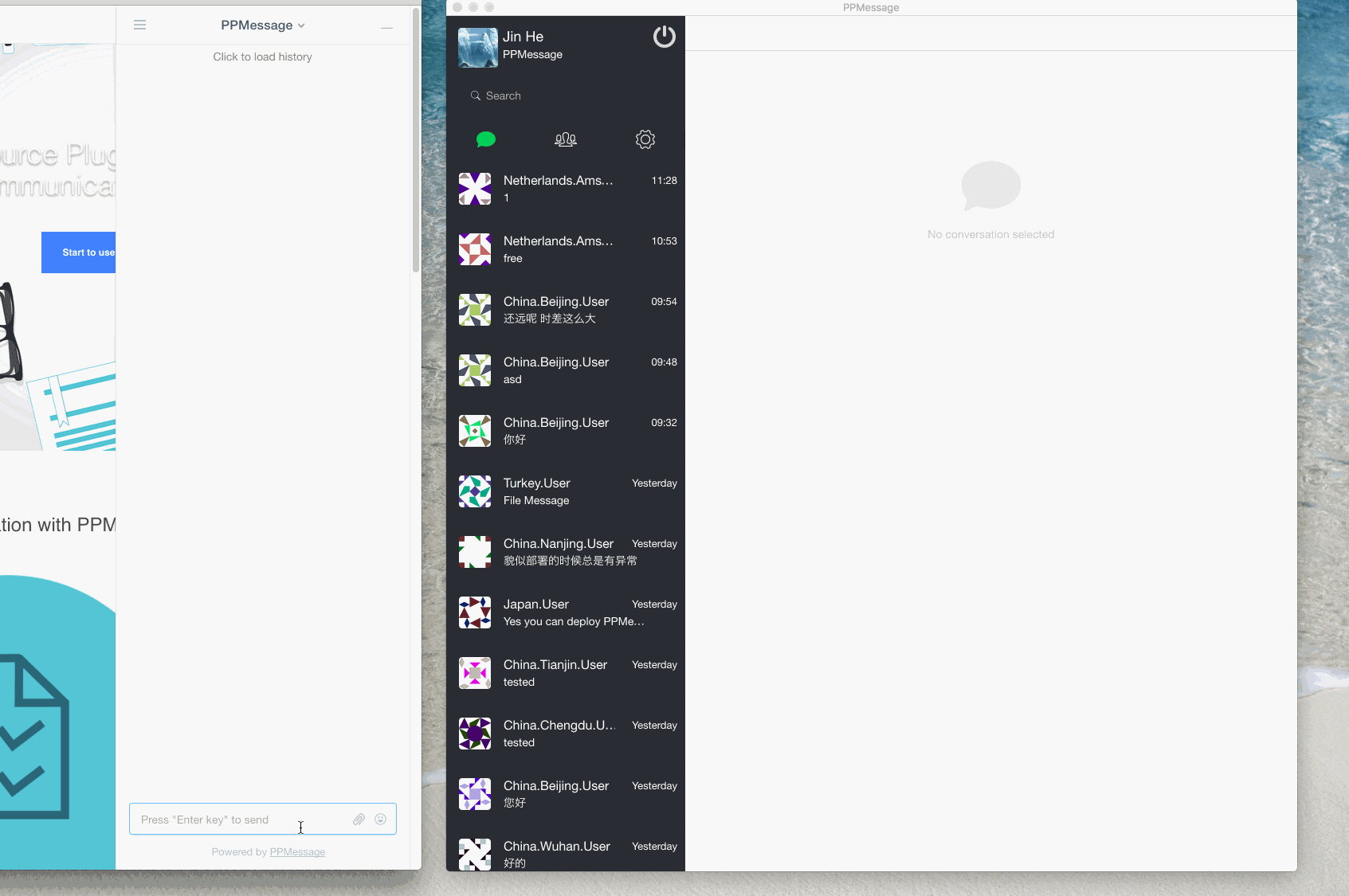This screenshot has height=896, width=1349.
Task: Open Jin He profile avatar
Action: click(478, 48)
